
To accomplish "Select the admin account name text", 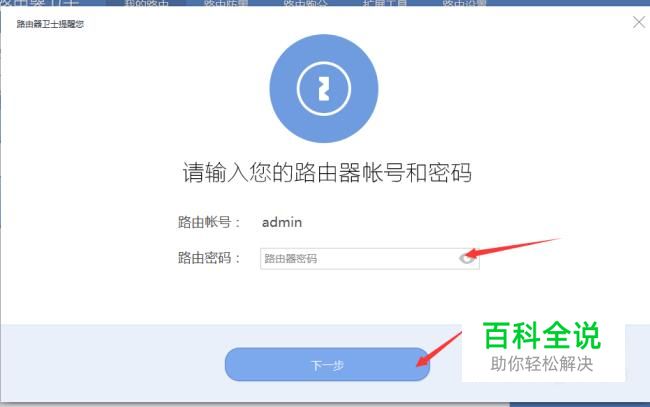I will click(x=282, y=223).
